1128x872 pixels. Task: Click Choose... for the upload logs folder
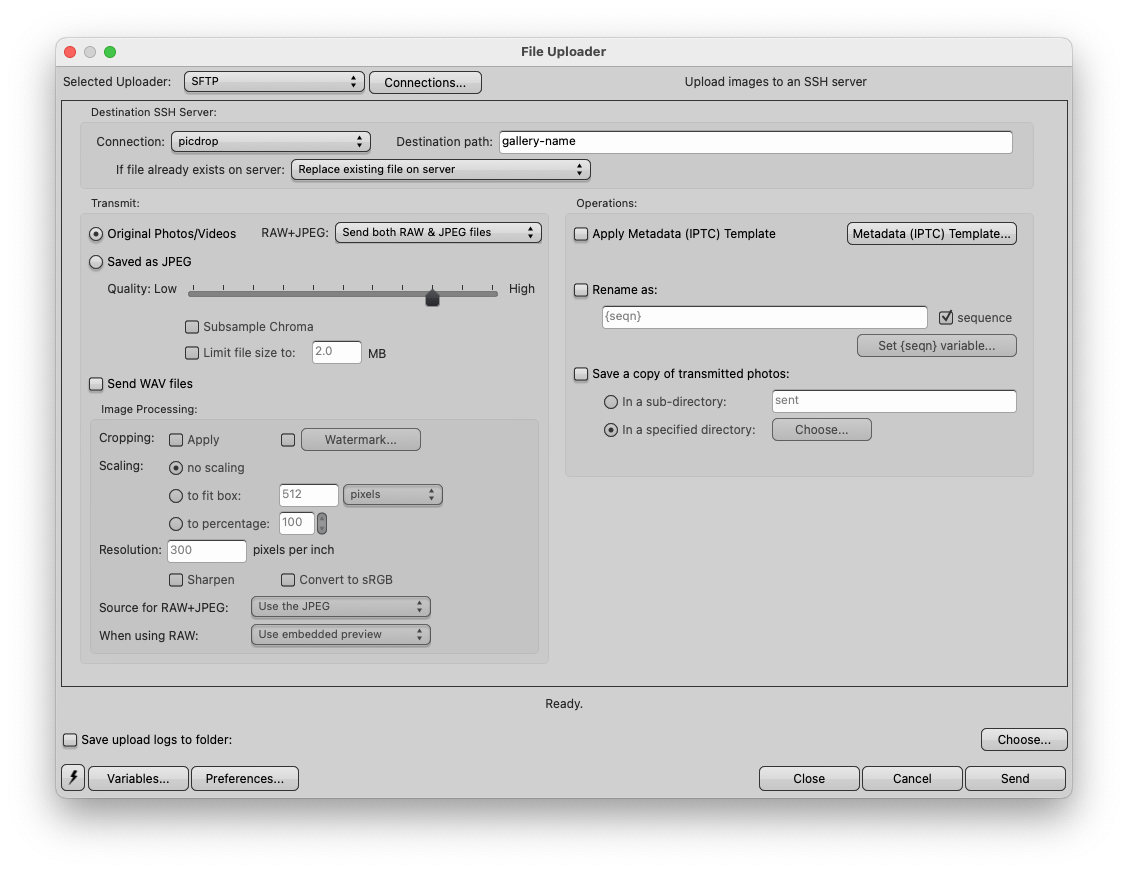point(1024,740)
